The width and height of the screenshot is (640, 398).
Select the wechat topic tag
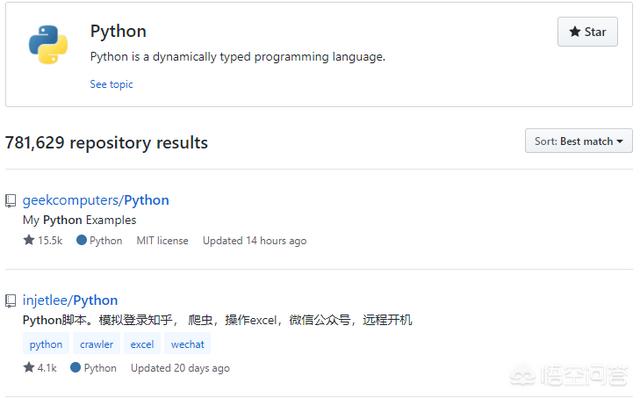point(187,344)
